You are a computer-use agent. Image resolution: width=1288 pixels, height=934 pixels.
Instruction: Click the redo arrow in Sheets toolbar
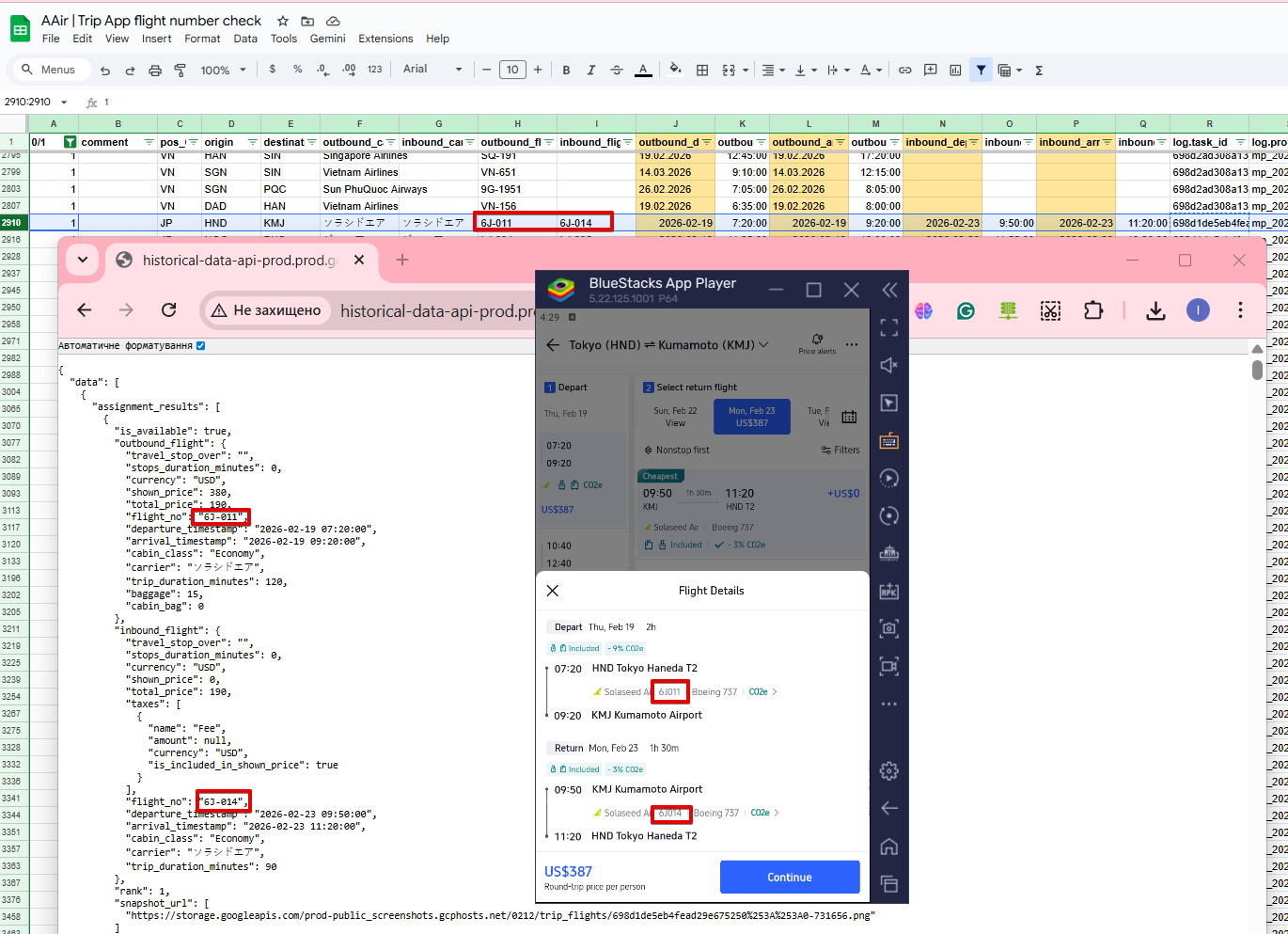click(130, 71)
